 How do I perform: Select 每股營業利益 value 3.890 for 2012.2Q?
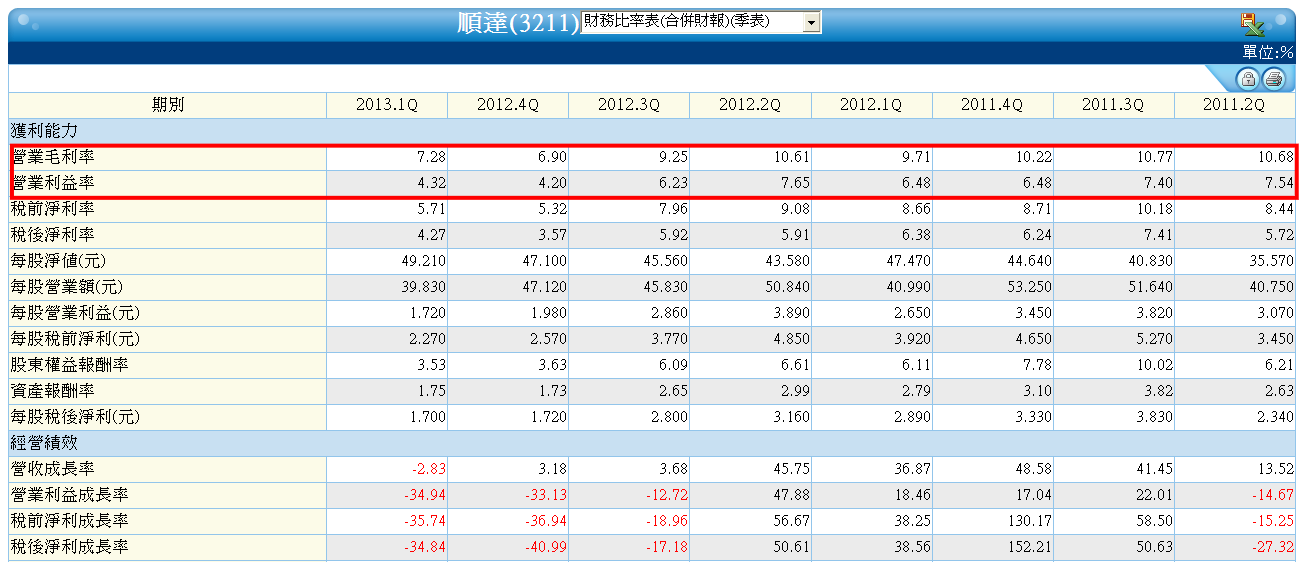tap(791, 313)
